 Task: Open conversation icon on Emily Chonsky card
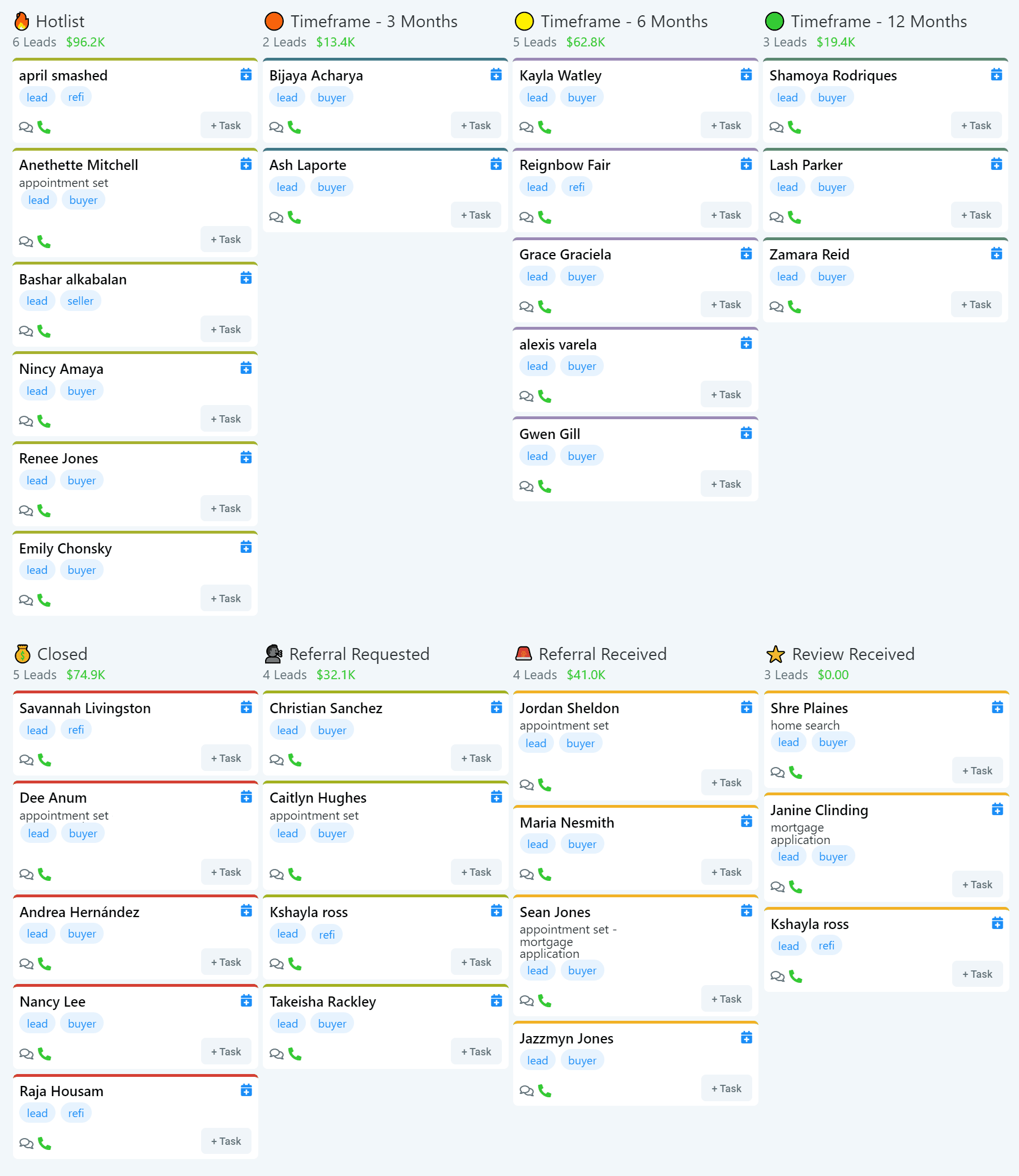tap(25, 600)
